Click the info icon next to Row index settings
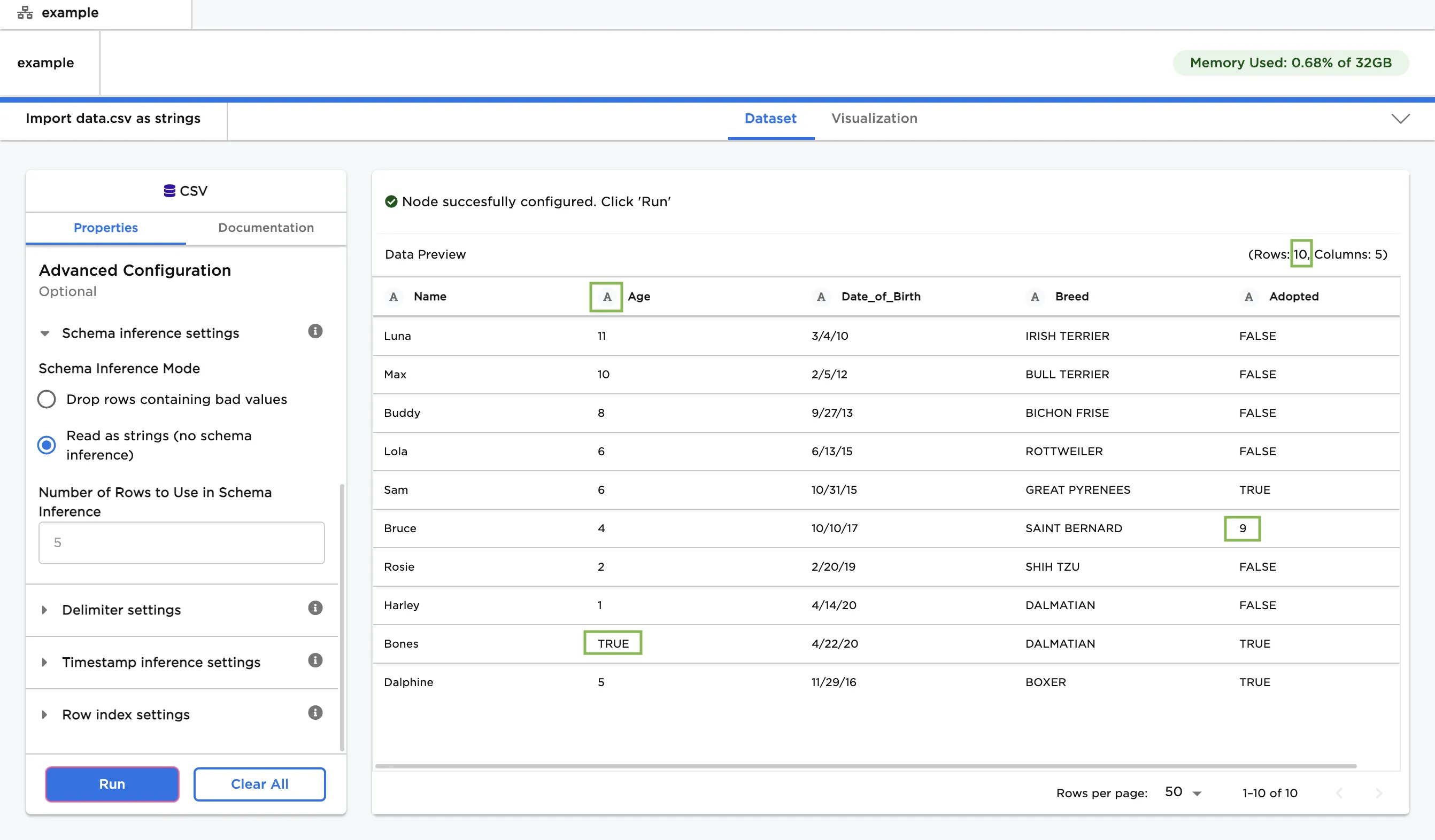Viewport: 1435px width, 840px height. 315,712
